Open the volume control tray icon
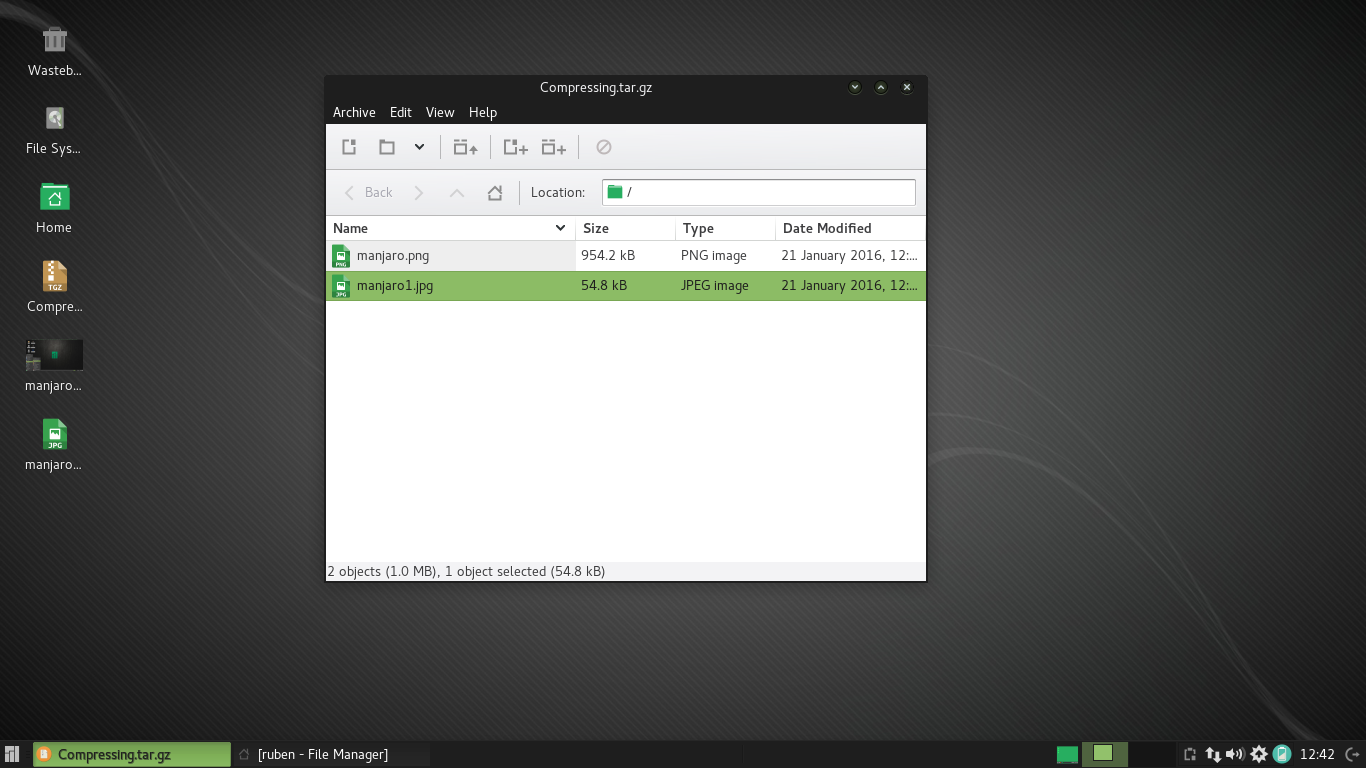The height and width of the screenshot is (768, 1366). [1235, 754]
